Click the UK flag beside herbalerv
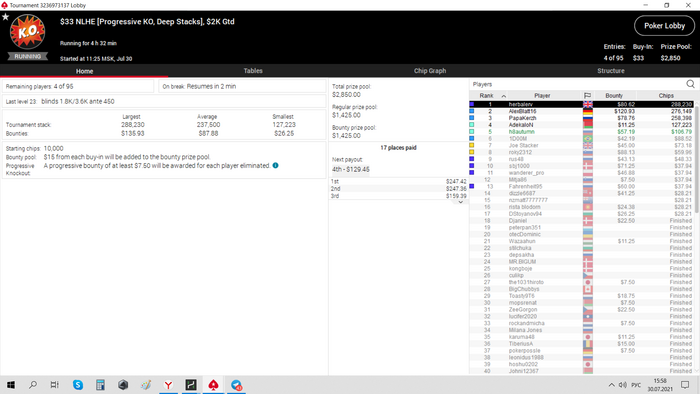Viewport: 700px width, 394px height. click(x=588, y=104)
